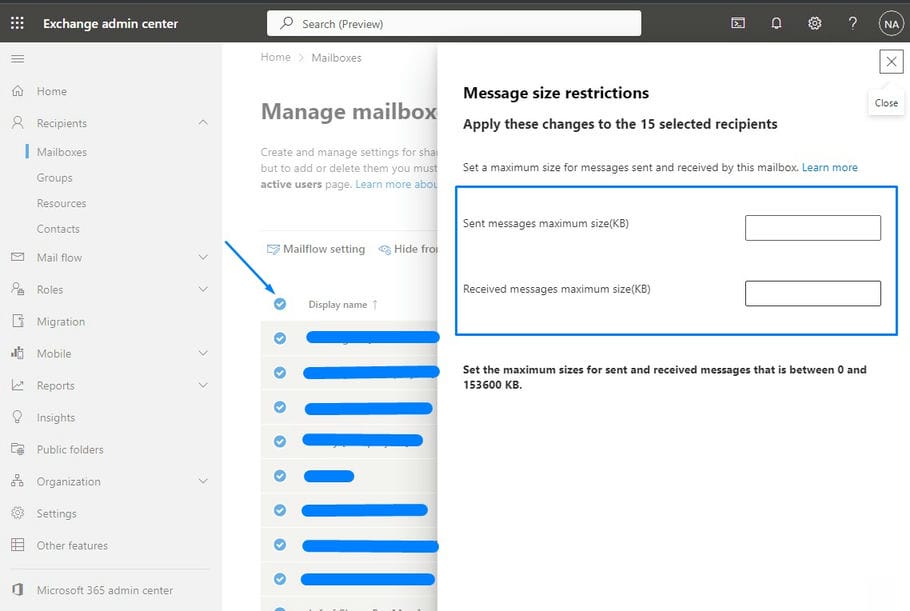
Task: Collapse the navigation hamburger menu
Action: coord(17,59)
